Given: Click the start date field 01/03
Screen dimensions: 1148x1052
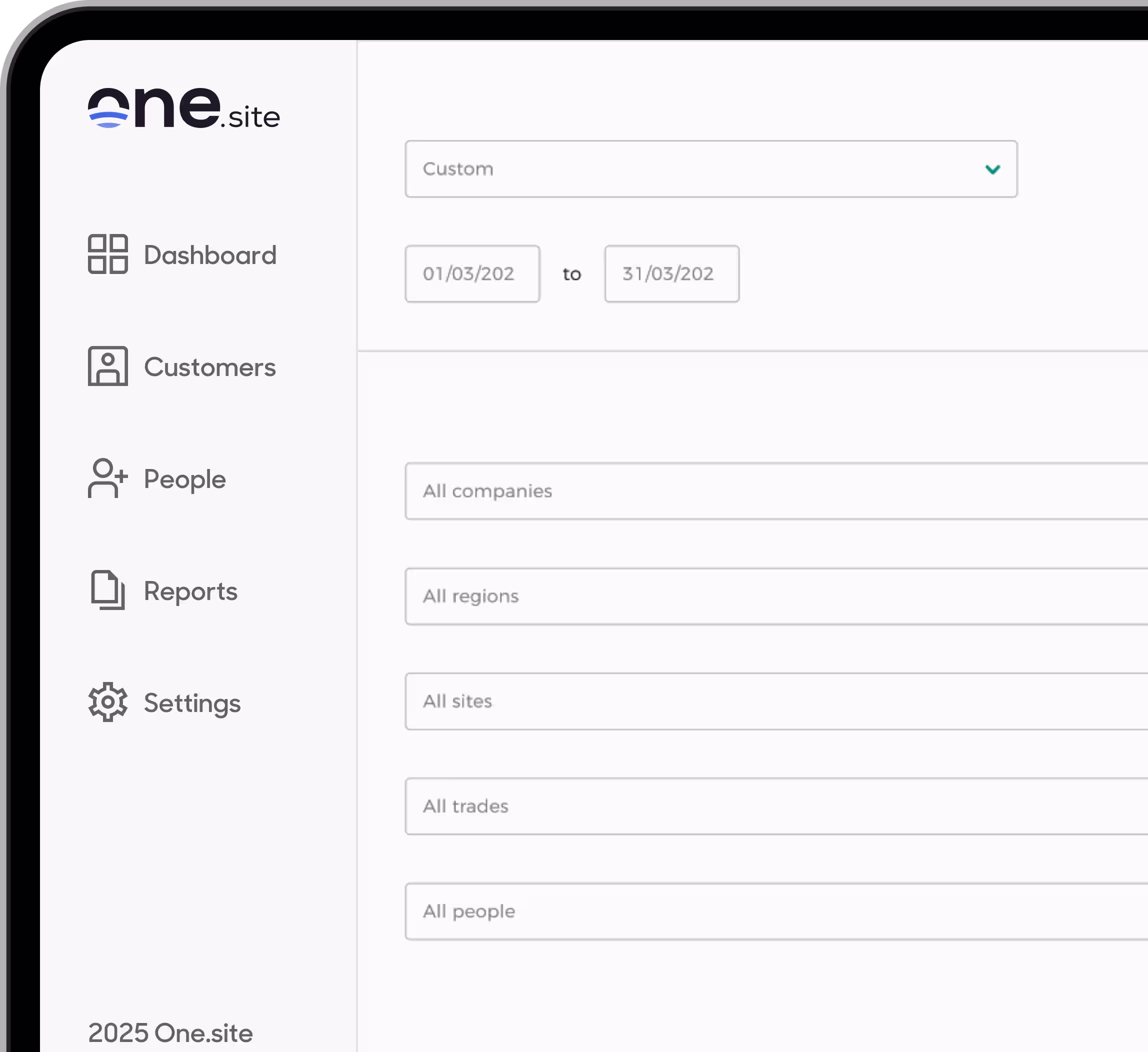Looking at the screenshot, I should click(x=472, y=274).
